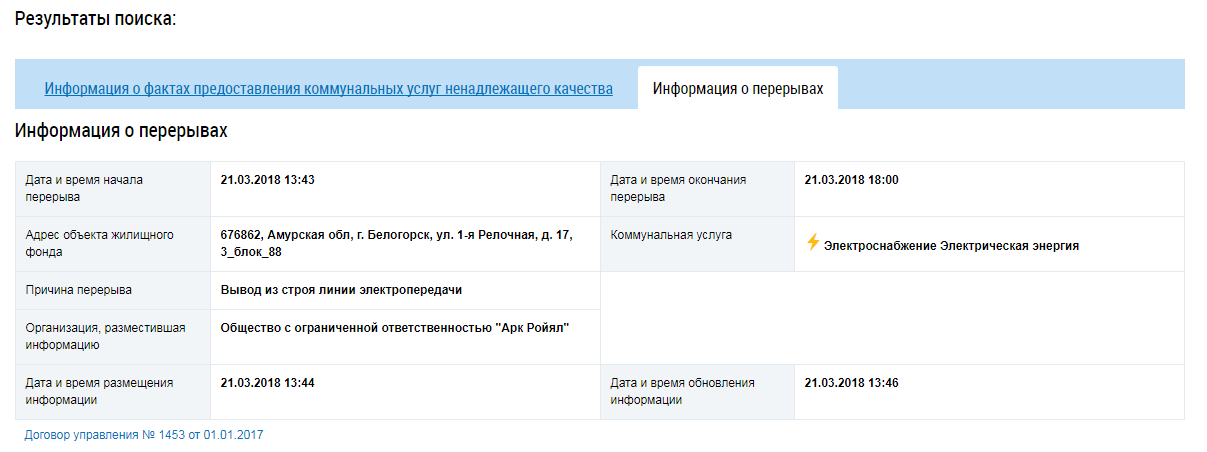Open the inadequate quality utilities tab
The width and height of the screenshot is (1207, 452).
[x=328, y=88]
